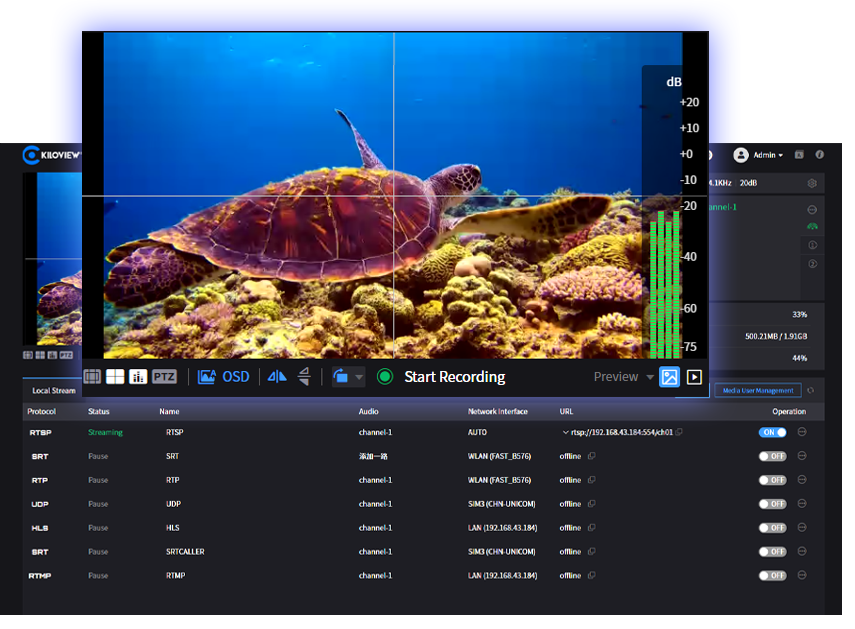Viewport: 855px width, 629px height.
Task: Click the safe-area frame overlay icon
Action: (92, 377)
